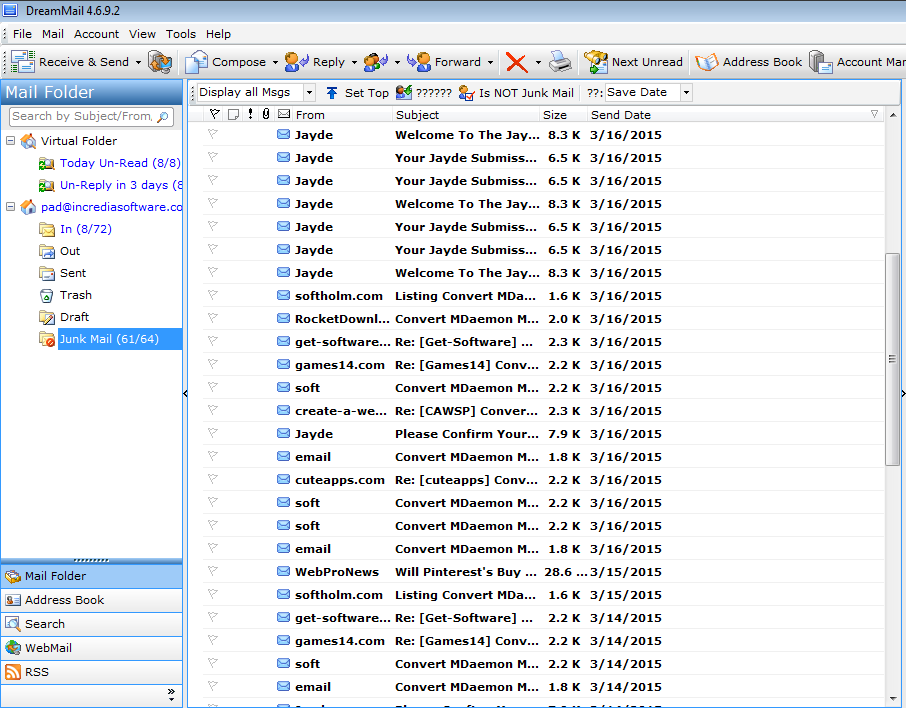Screen dimensions: 906x709
Task: Click the vertical scrollbar thumb of message list
Action: pyautogui.click(x=892, y=359)
